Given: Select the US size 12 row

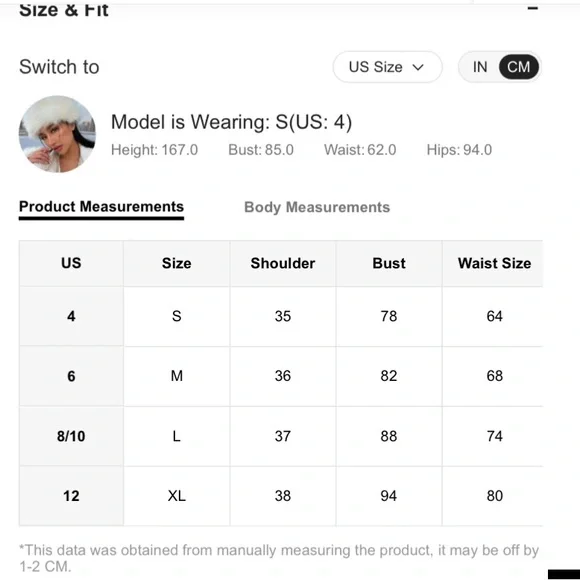Looking at the screenshot, I should (x=281, y=496).
